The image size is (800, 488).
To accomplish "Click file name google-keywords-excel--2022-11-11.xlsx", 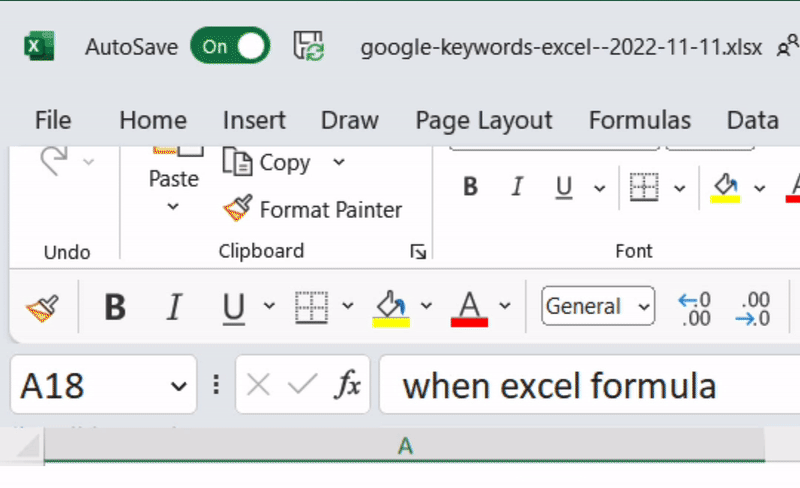I will 561,47.
